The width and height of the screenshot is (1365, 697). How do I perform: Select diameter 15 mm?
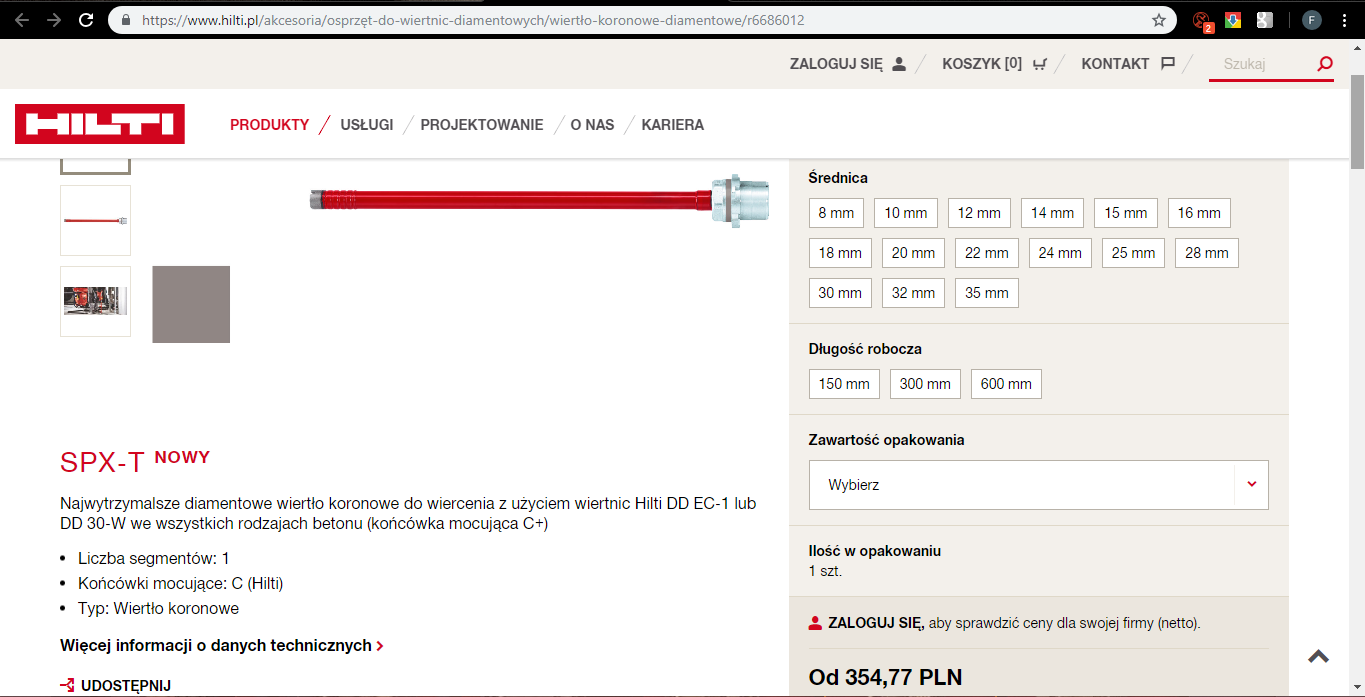coord(1126,213)
